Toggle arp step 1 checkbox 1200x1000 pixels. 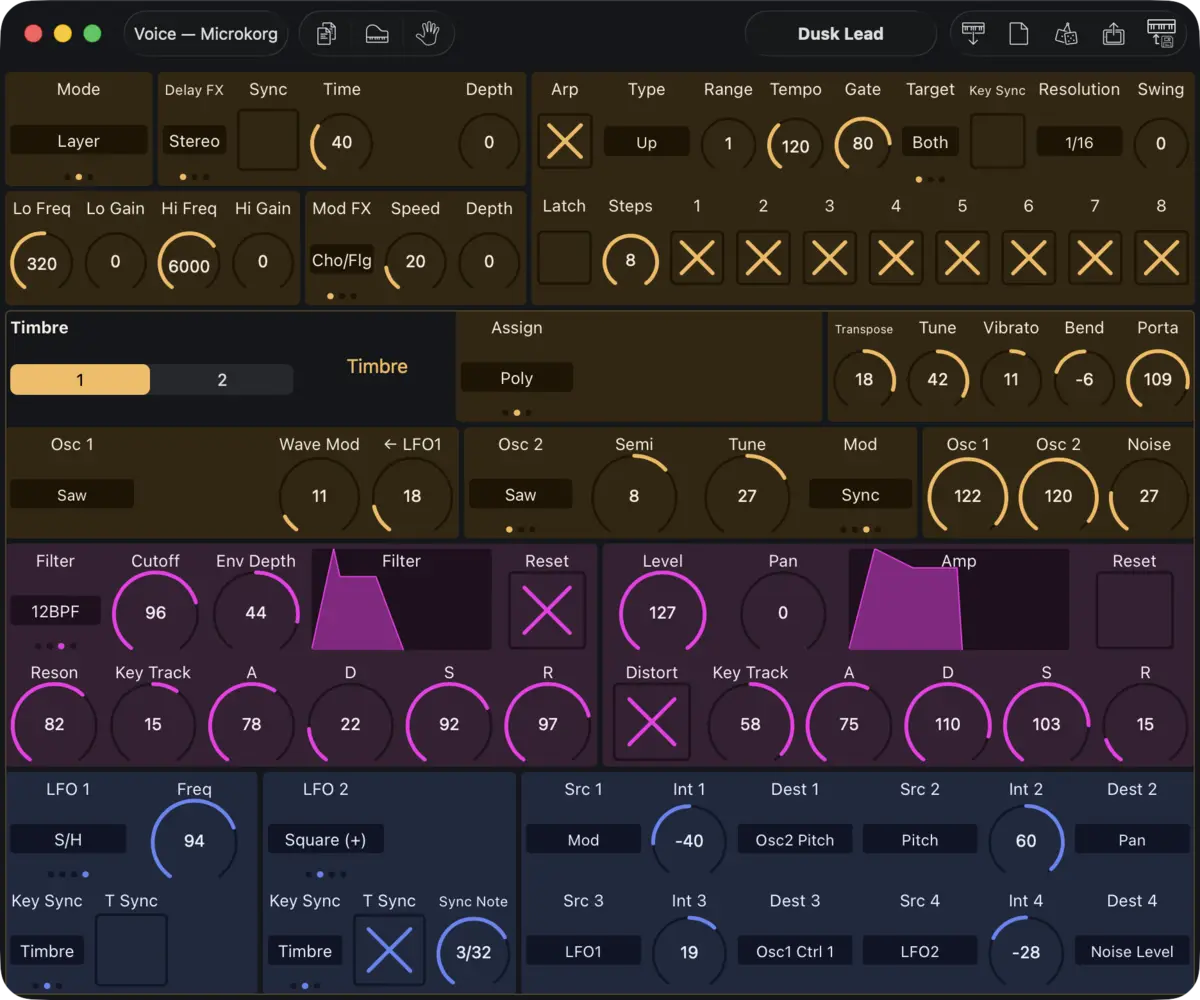(697, 258)
